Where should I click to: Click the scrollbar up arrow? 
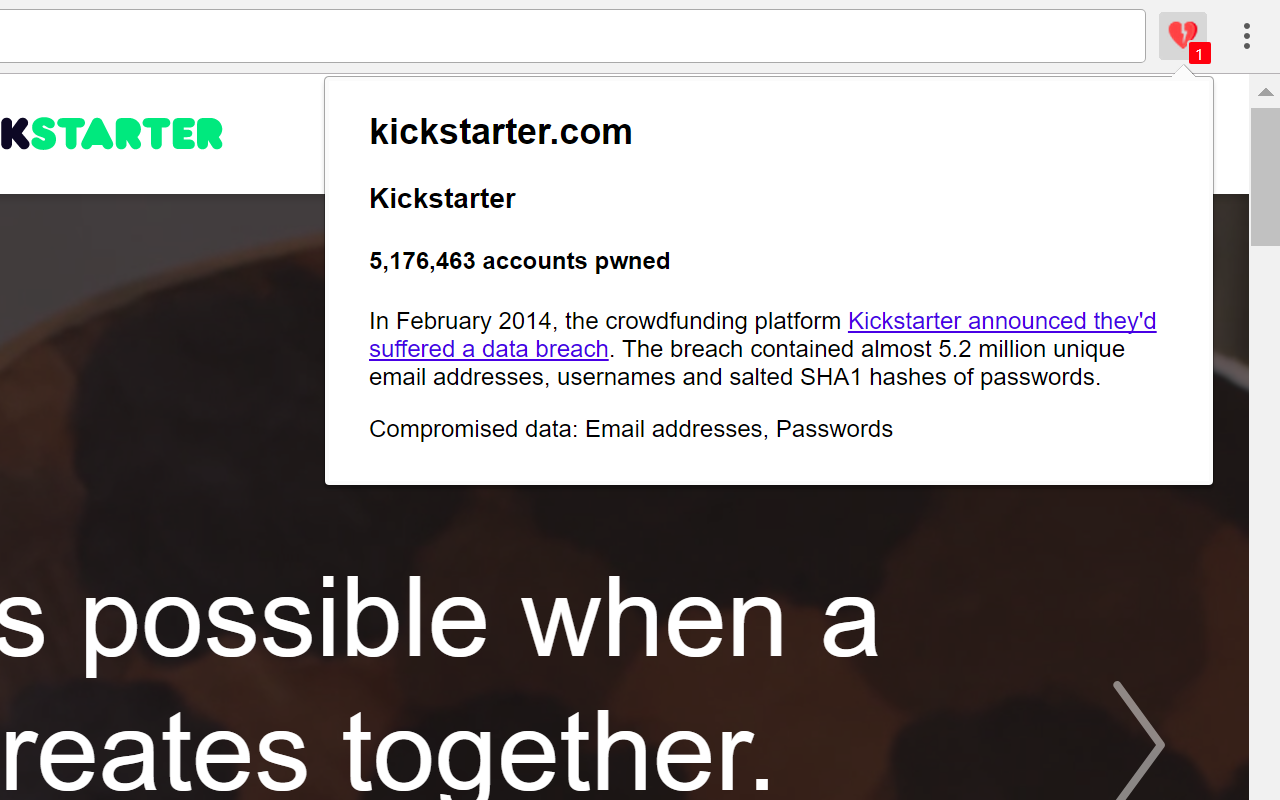1265,92
